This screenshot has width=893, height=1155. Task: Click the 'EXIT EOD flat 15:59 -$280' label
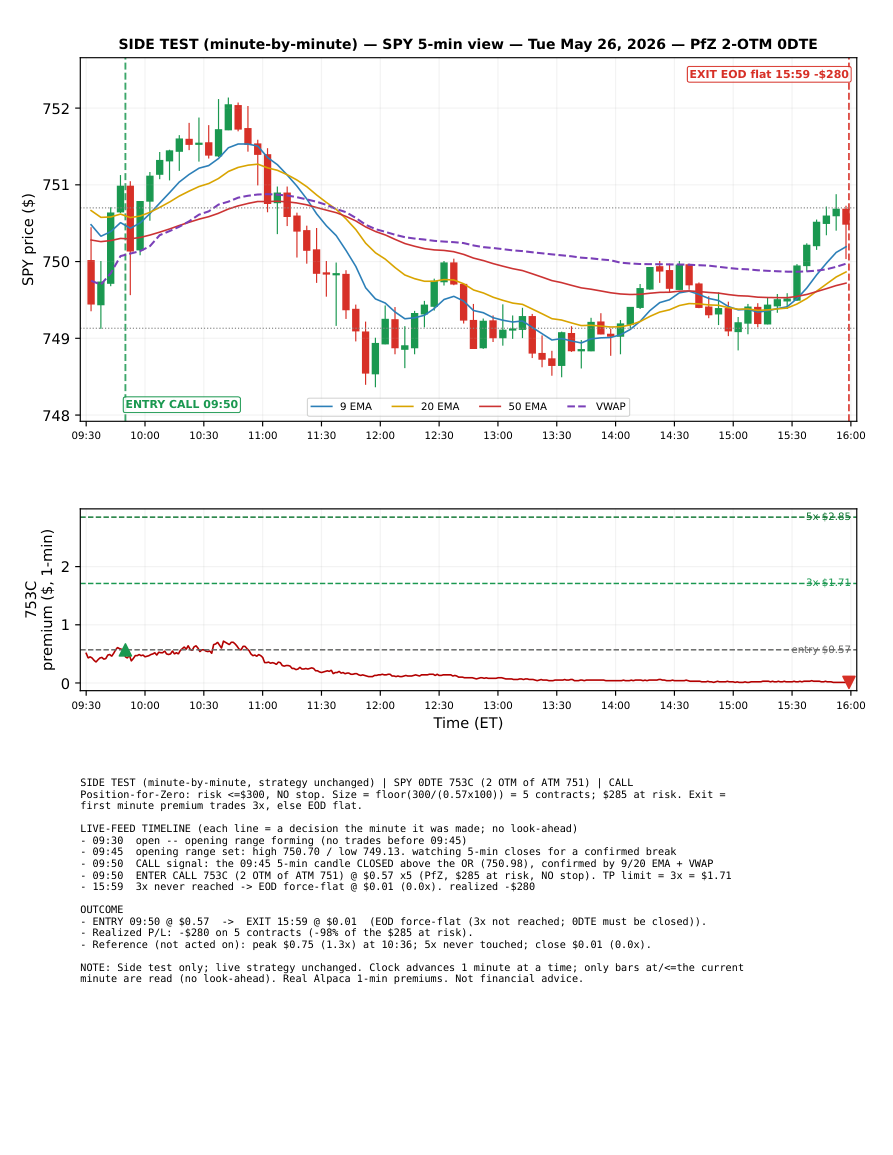pos(769,74)
